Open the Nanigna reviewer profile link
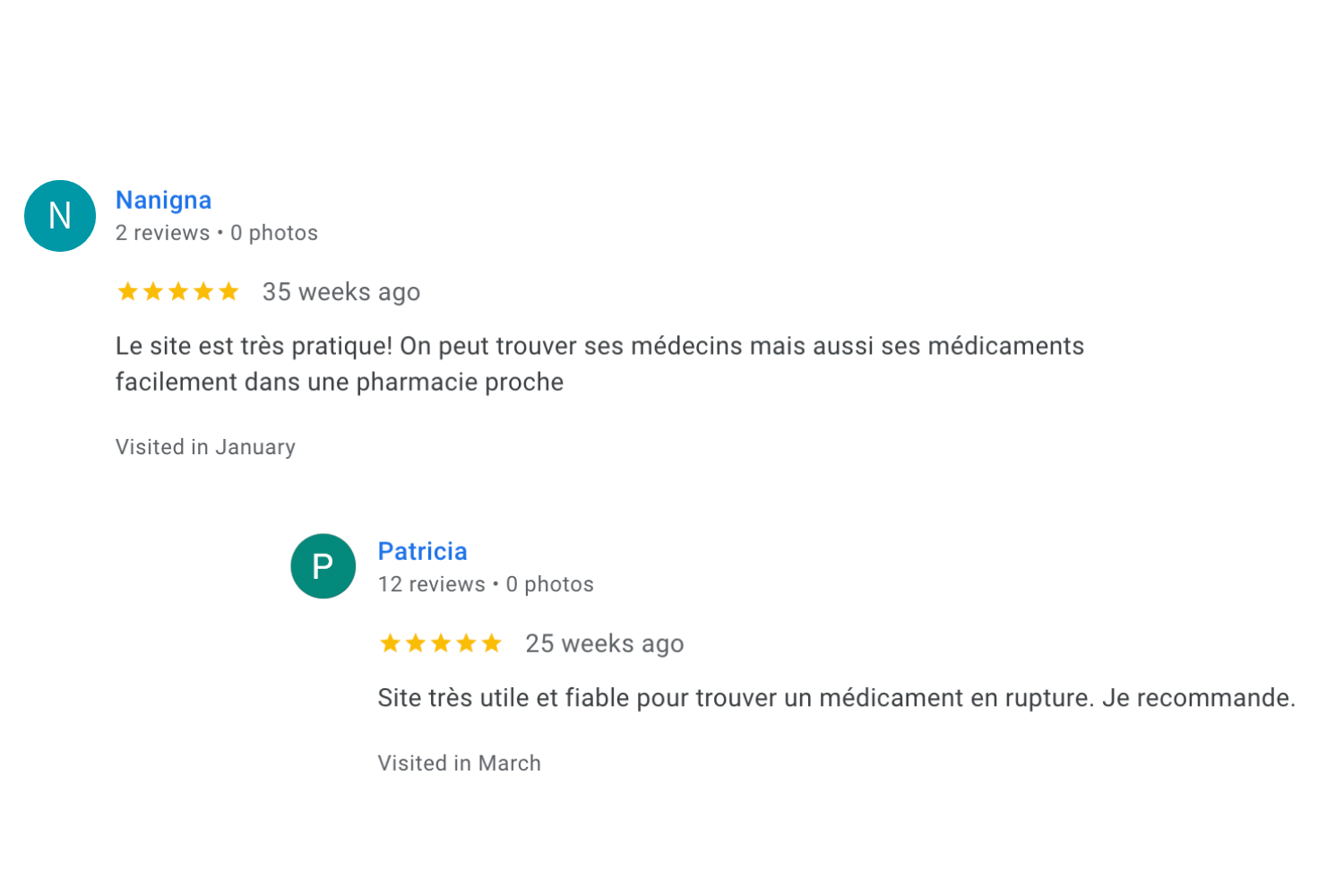The height and width of the screenshot is (896, 1344). (x=163, y=200)
